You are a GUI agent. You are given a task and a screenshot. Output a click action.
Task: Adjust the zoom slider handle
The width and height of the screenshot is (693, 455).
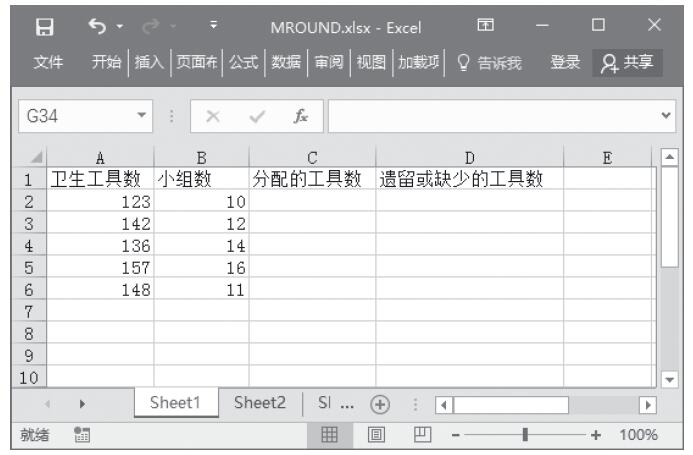point(526,435)
